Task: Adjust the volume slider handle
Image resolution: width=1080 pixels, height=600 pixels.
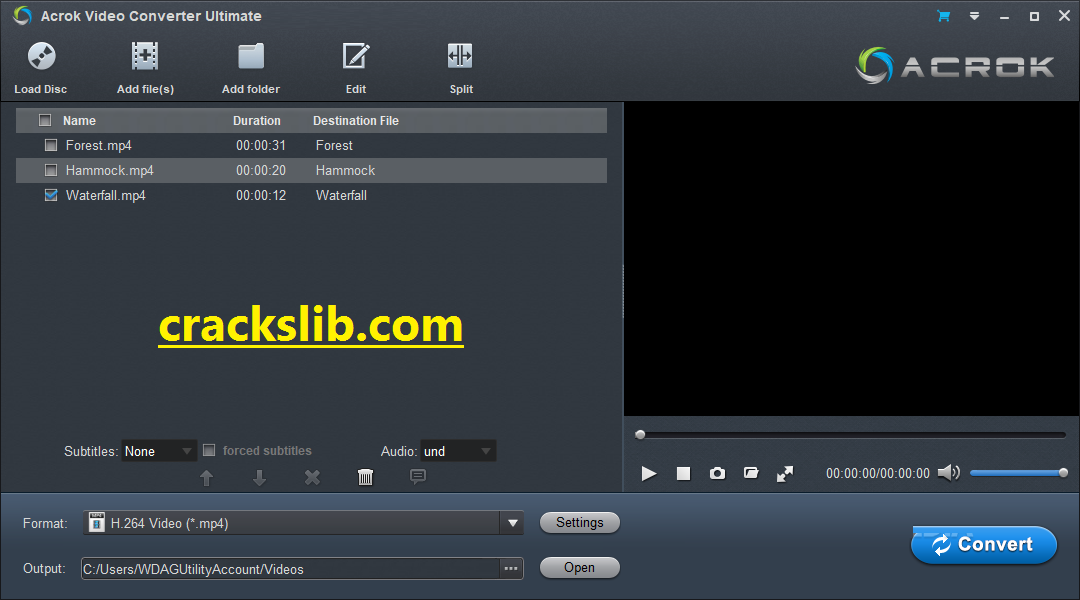Action: click(1063, 473)
